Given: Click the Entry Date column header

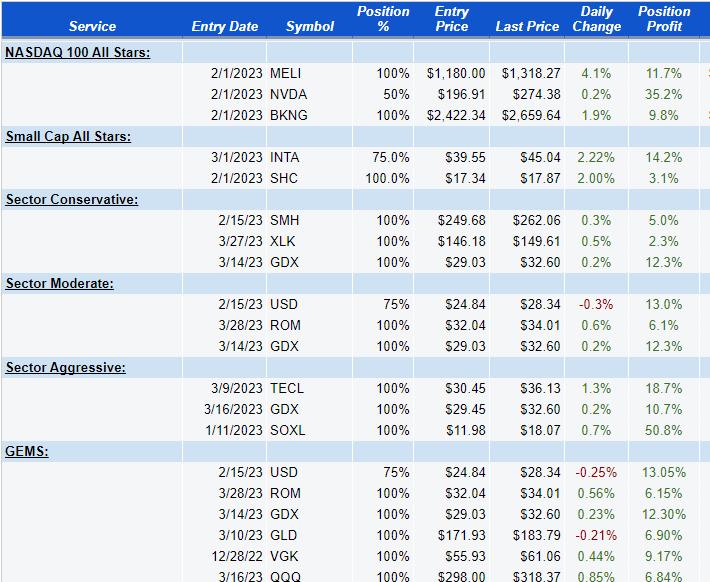Looking at the screenshot, I should point(225,26).
